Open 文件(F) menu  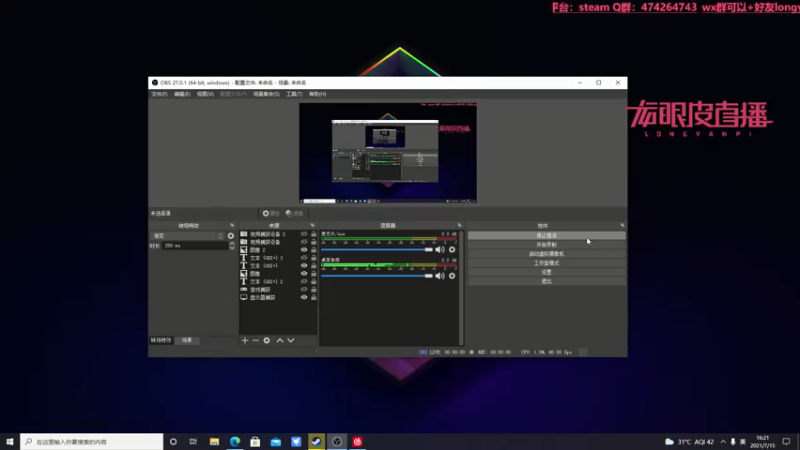pyautogui.click(x=159, y=94)
